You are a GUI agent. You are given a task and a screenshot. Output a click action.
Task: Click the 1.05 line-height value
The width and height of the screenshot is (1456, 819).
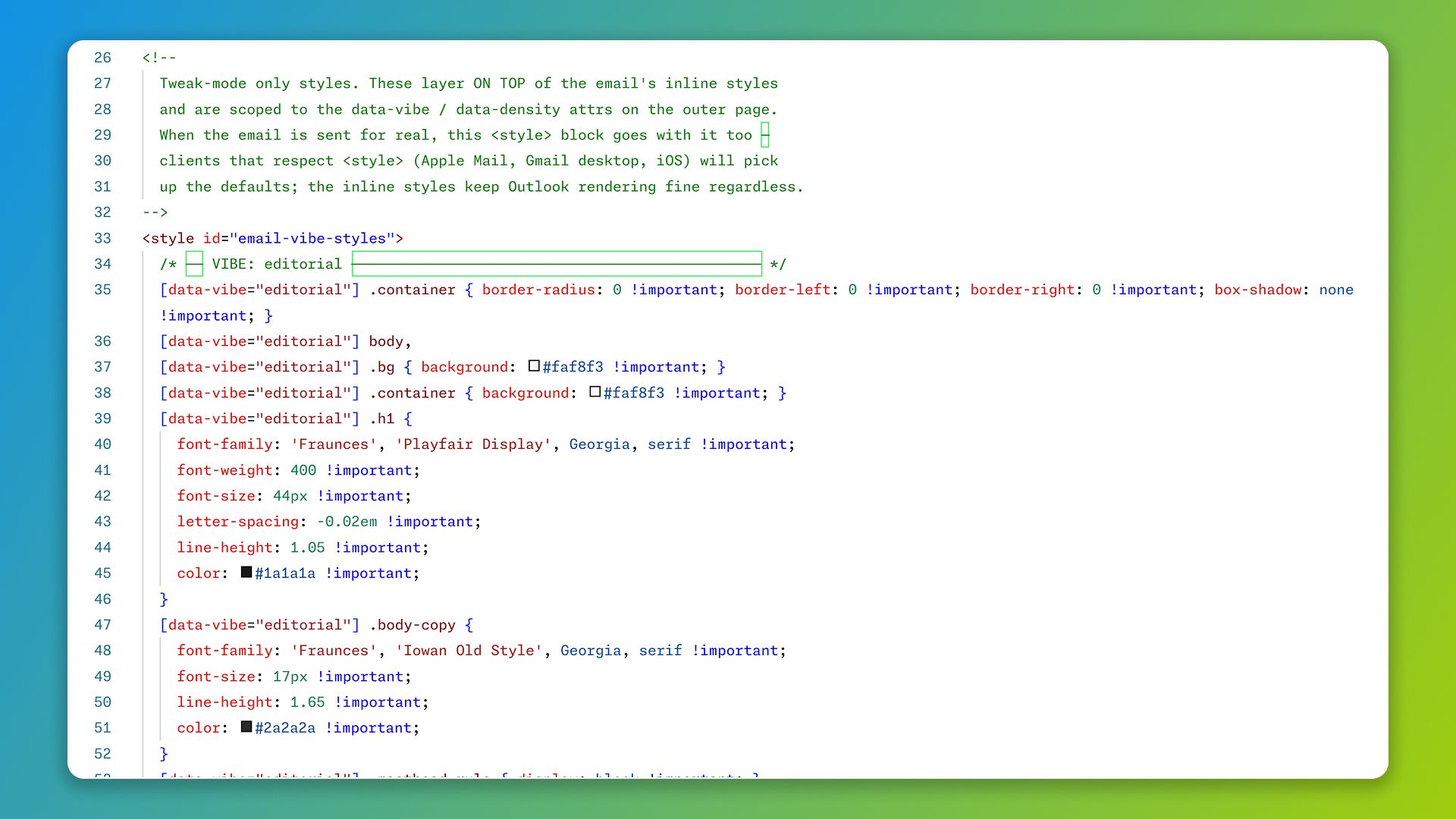click(307, 548)
